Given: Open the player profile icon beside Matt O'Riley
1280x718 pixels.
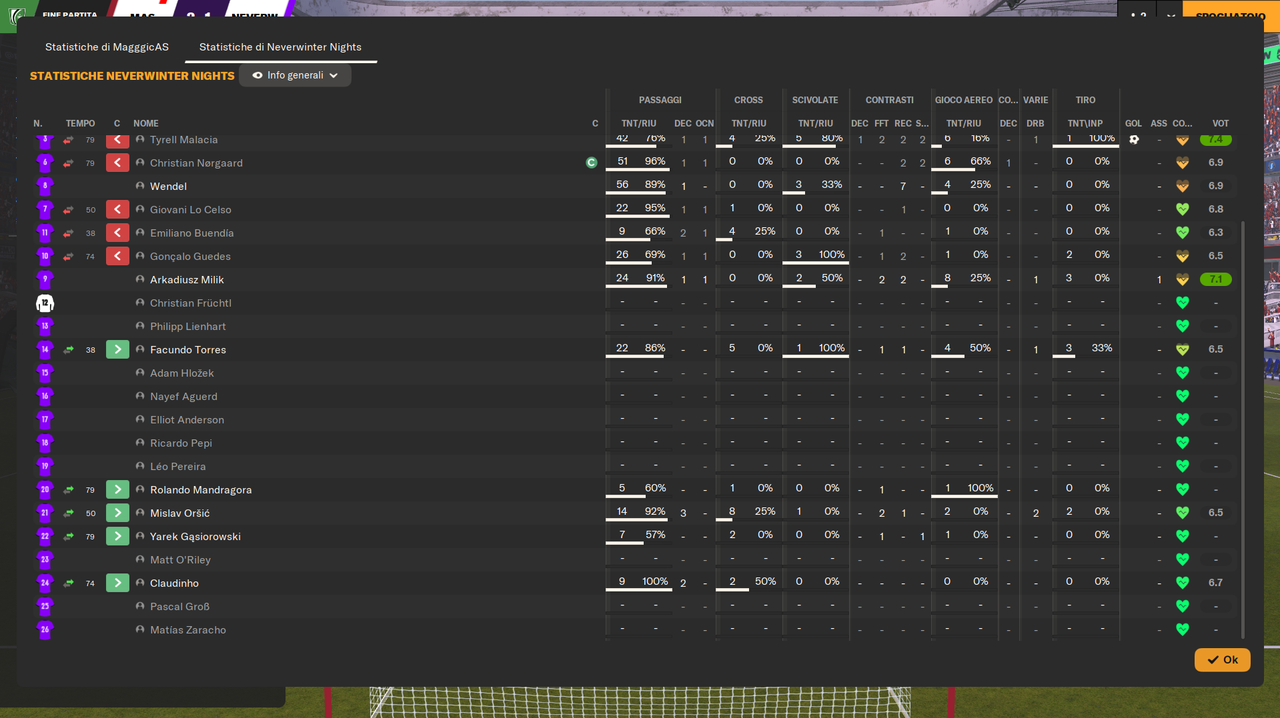Looking at the screenshot, I should tap(140, 560).
